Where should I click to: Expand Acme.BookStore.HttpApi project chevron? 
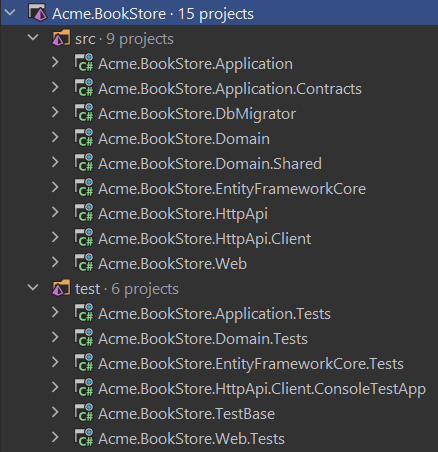click(x=55, y=213)
